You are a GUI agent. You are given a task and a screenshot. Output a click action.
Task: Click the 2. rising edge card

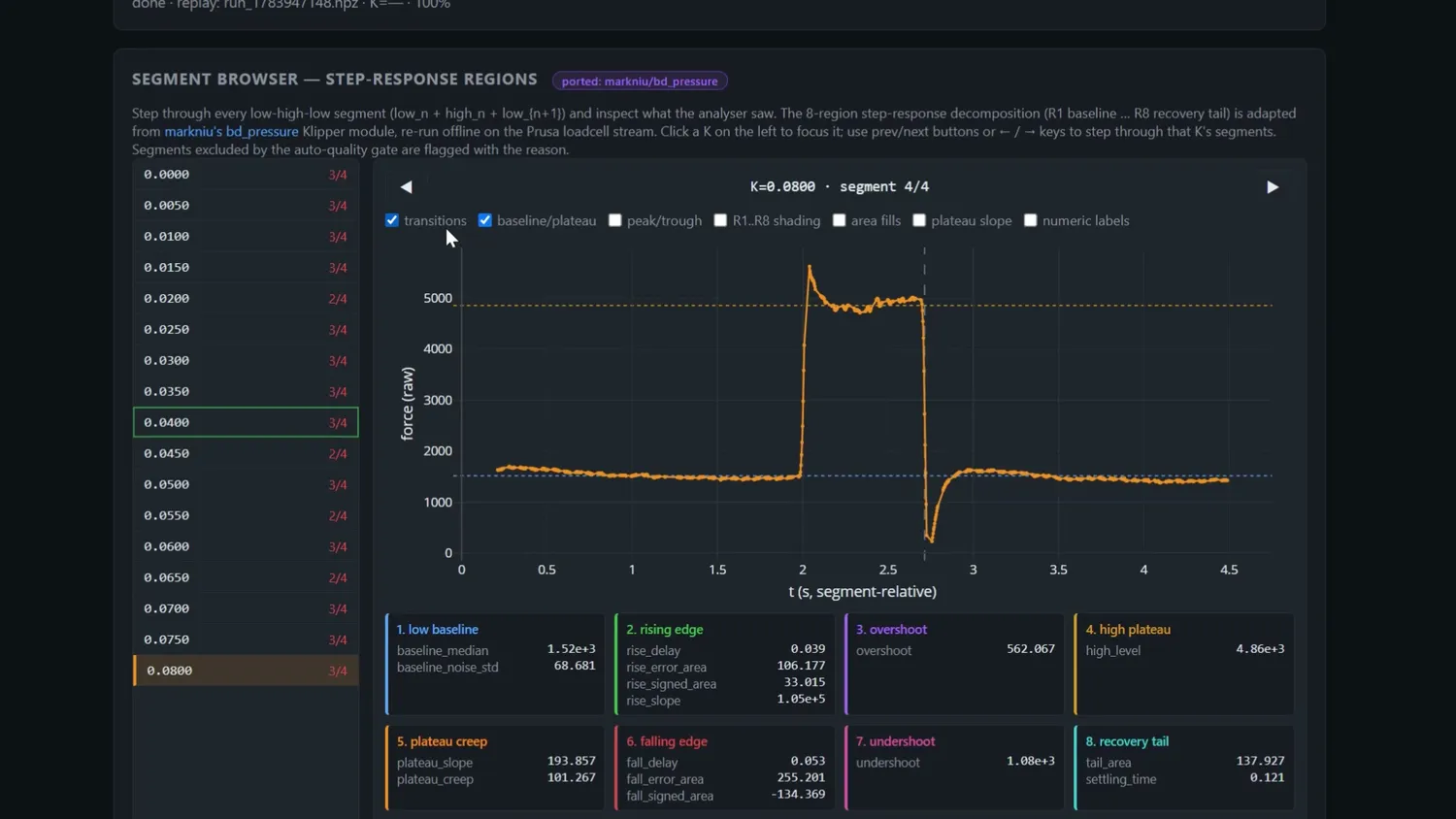point(725,665)
